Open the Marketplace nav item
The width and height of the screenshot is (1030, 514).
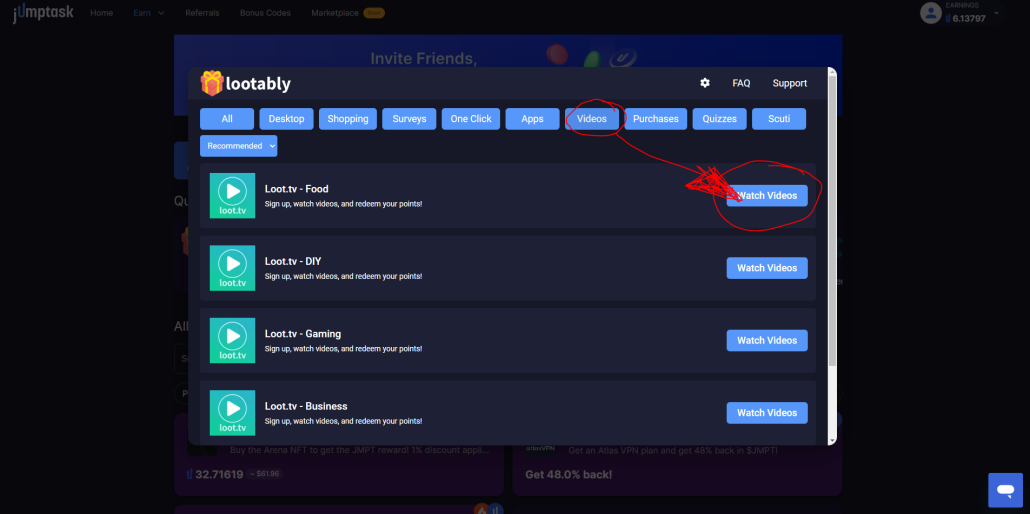[x=335, y=13]
